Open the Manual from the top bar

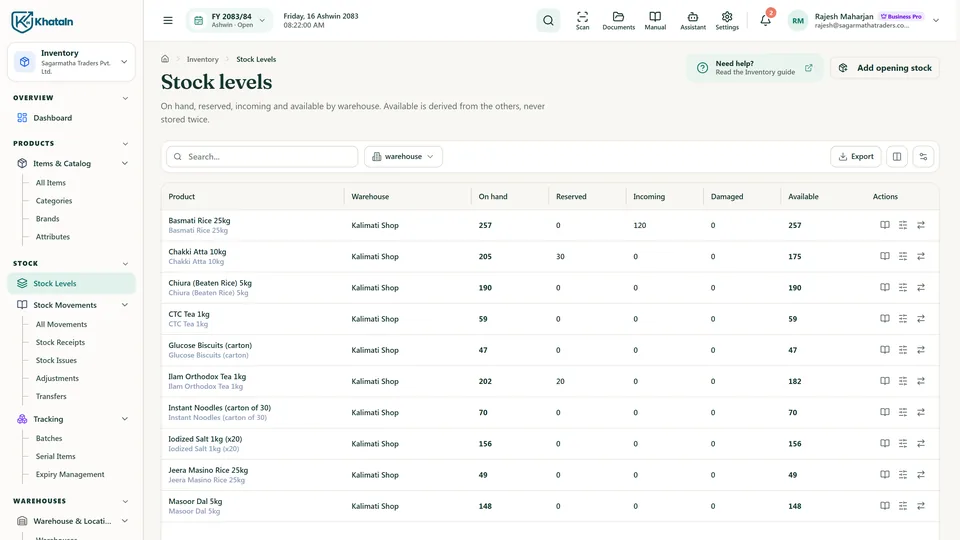point(655,21)
